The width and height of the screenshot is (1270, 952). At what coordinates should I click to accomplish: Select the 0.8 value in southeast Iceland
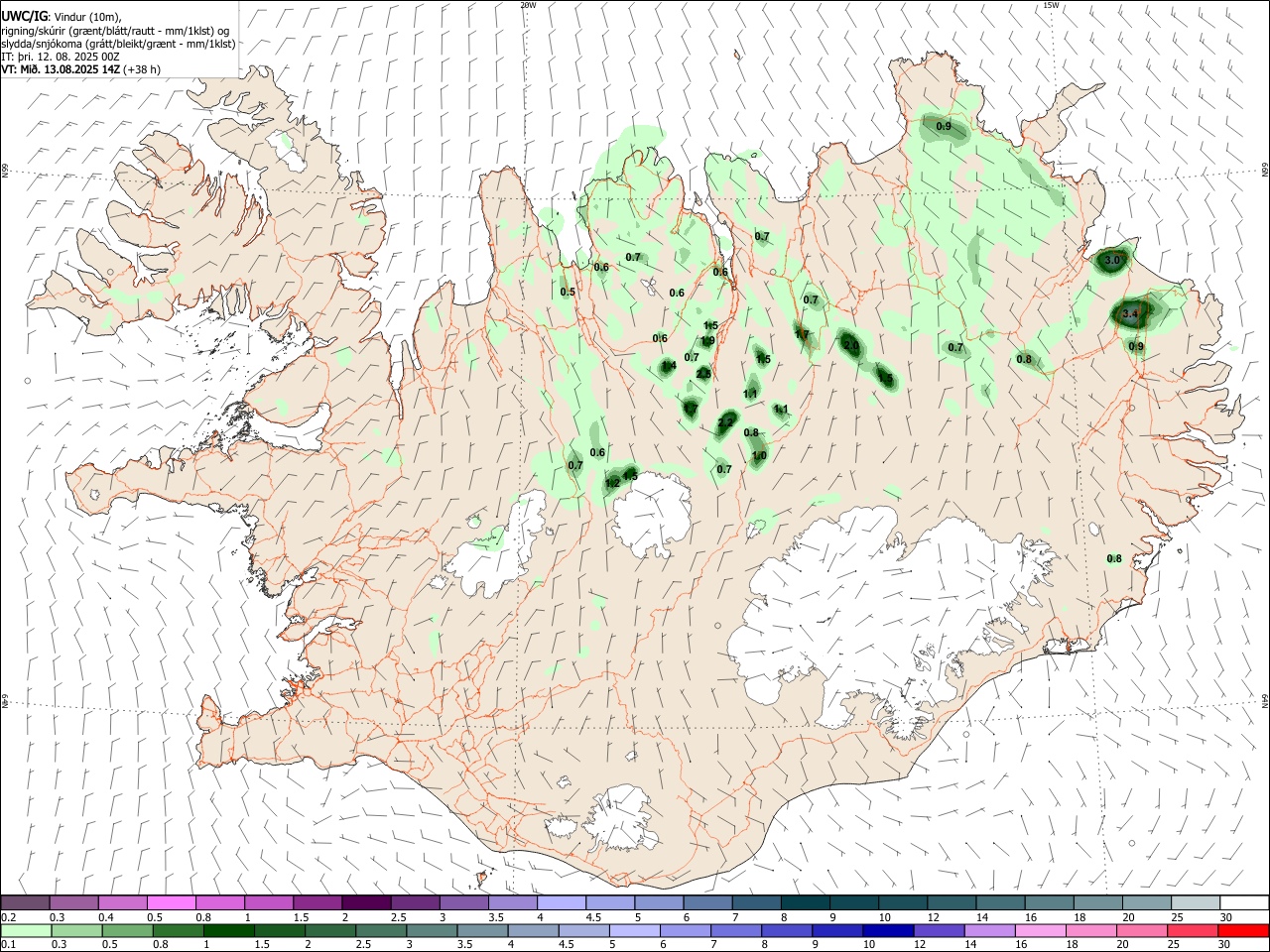pyautogui.click(x=1114, y=559)
